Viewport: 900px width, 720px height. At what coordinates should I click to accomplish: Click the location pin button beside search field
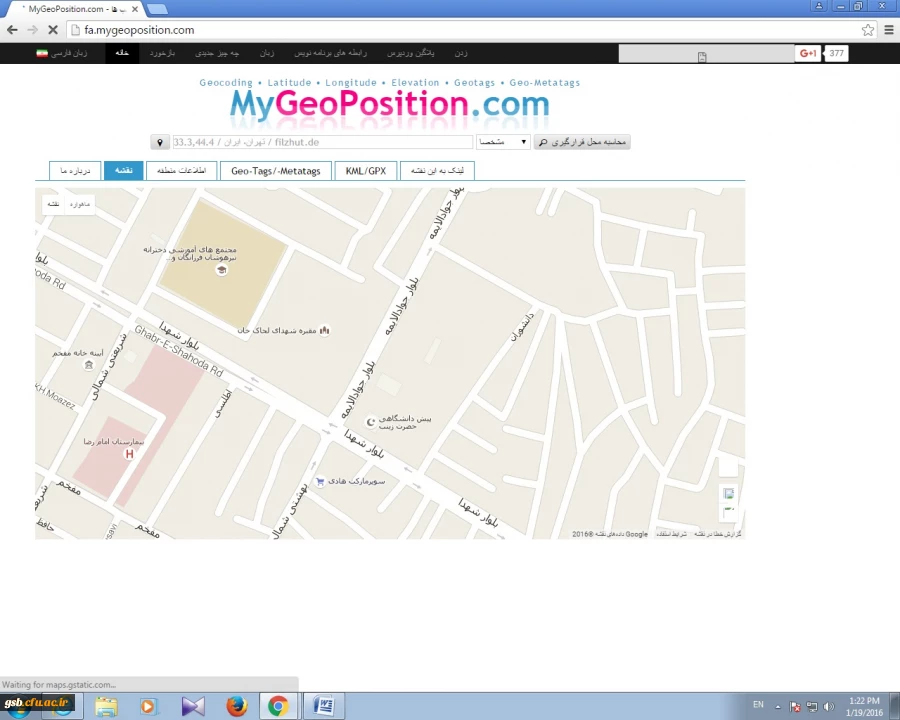(159, 143)
